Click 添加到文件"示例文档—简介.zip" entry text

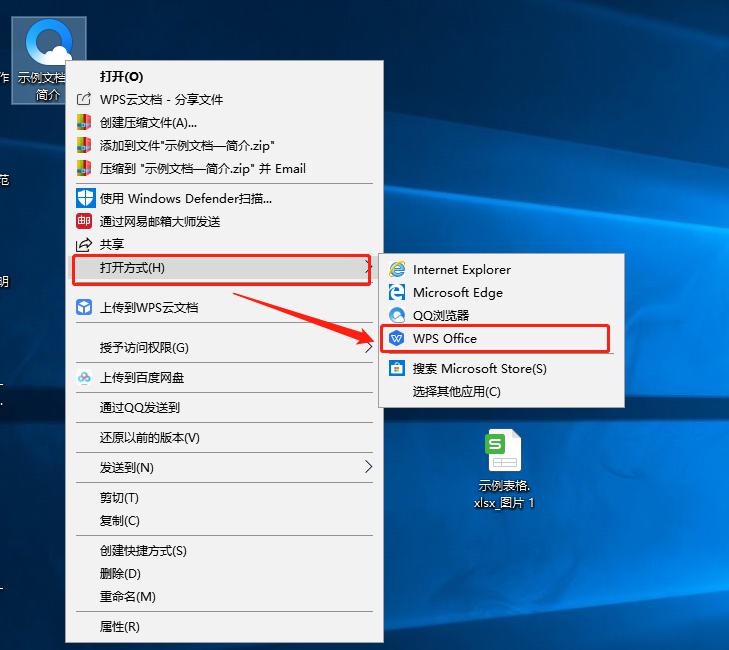[x=187, y=146]
